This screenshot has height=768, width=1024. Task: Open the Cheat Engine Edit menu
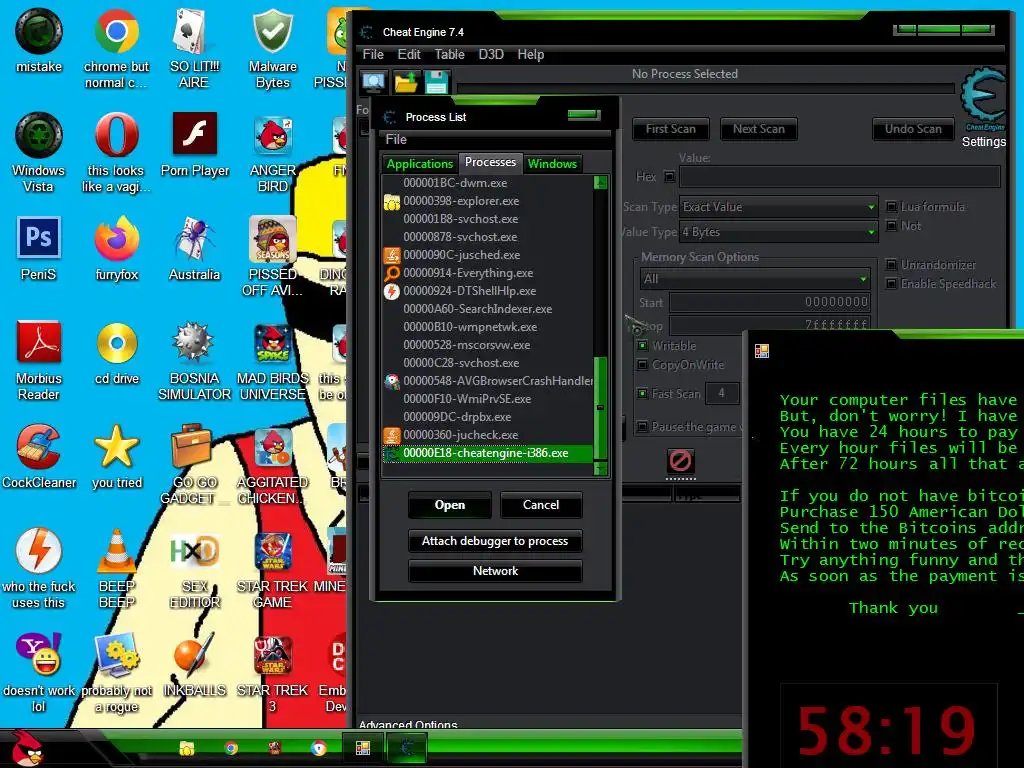point(409,54)
